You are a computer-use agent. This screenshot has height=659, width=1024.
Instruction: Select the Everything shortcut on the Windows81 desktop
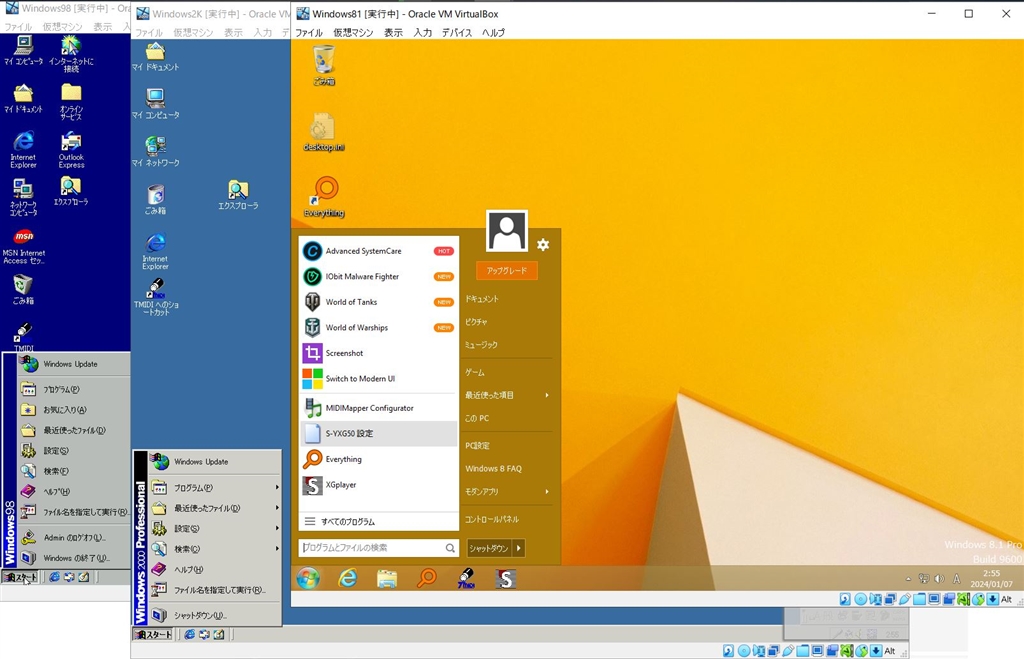coord(324,197)
